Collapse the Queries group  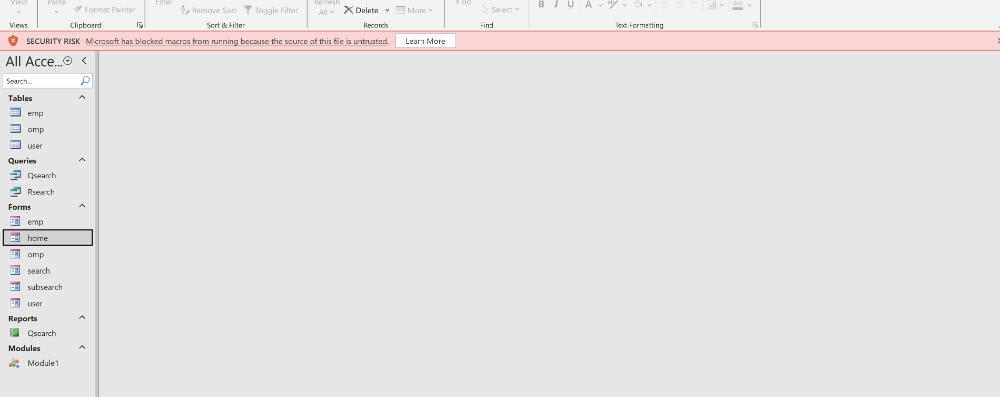pos(82,160)
